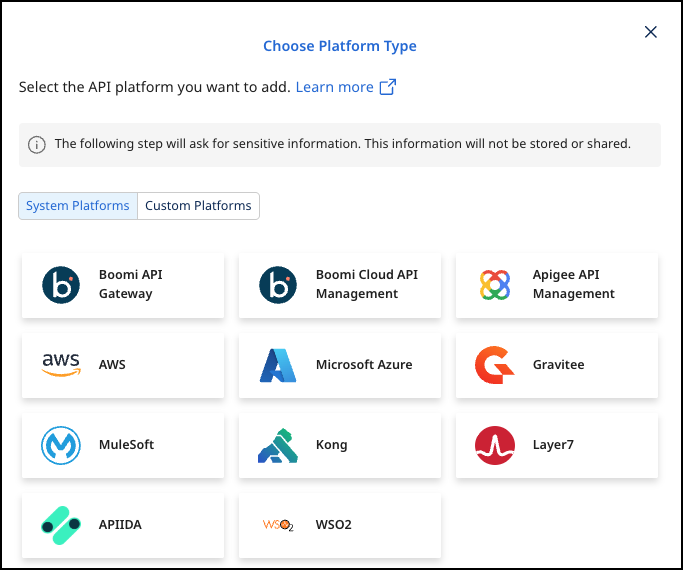
Task: Click the info circle icon in the notice
Action: pyautogui.click(x=37, y=145)
